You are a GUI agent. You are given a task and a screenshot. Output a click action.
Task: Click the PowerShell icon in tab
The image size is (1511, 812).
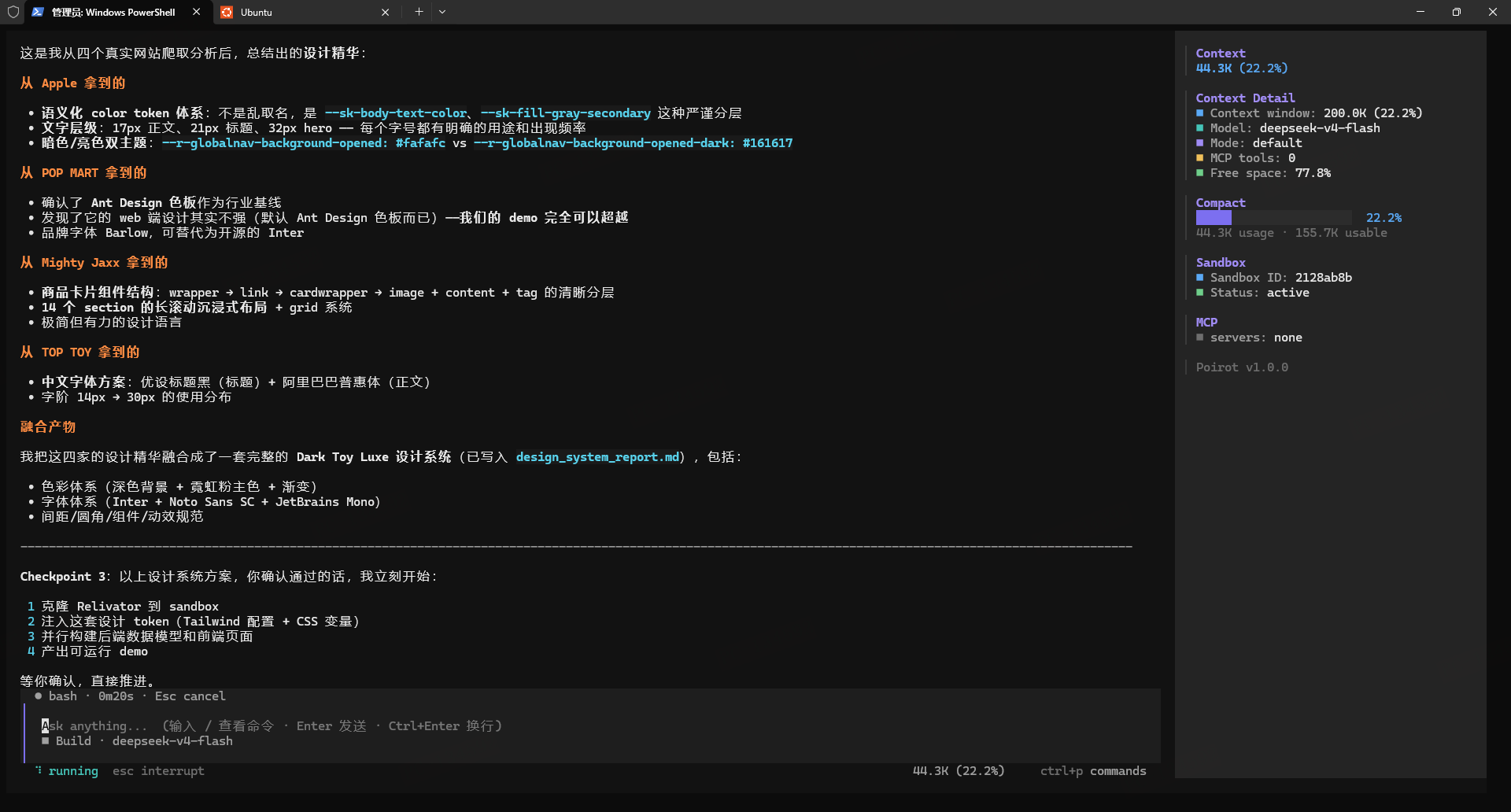[38, 12]
